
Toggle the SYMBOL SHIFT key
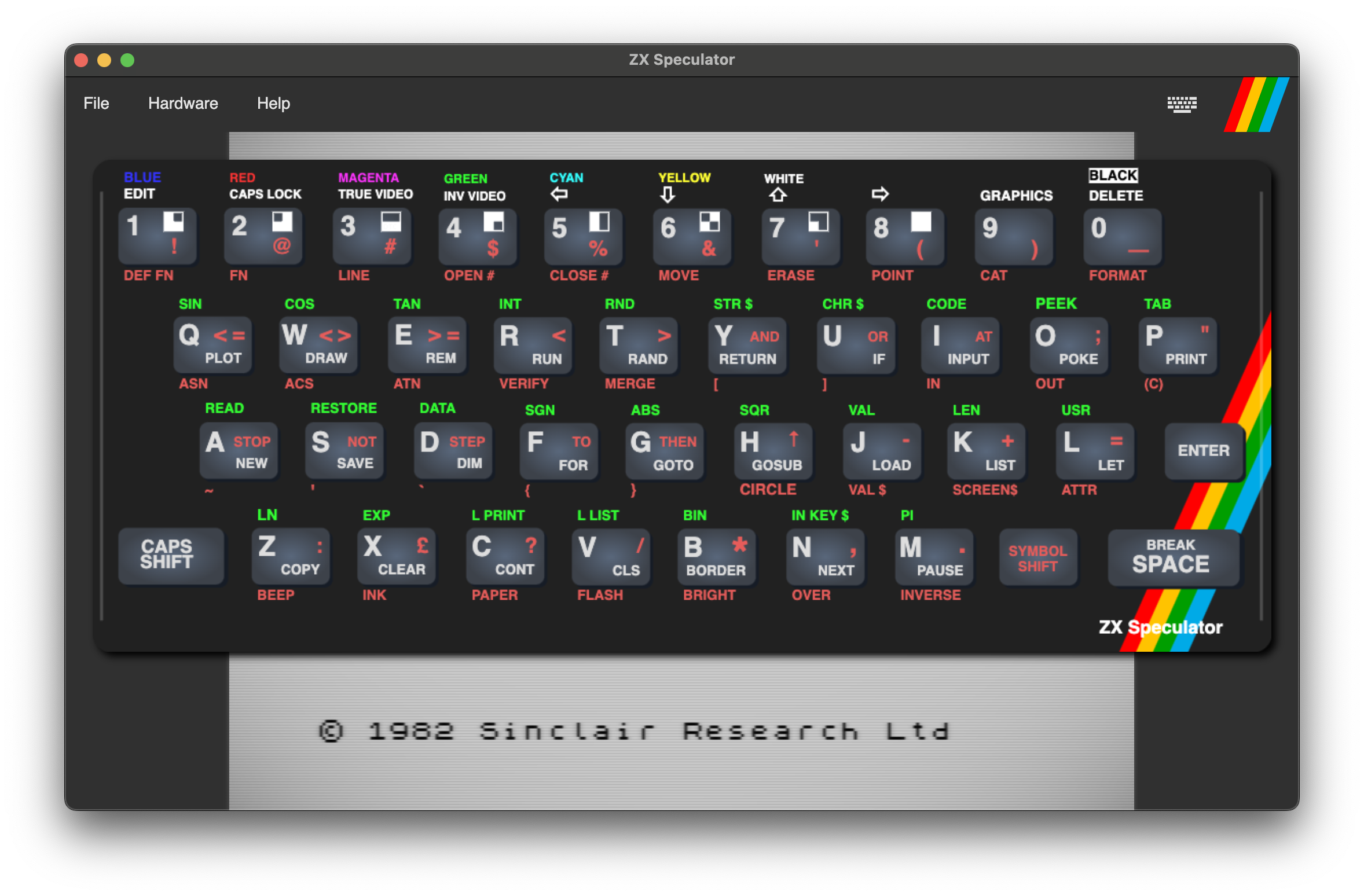[1037, 558]
